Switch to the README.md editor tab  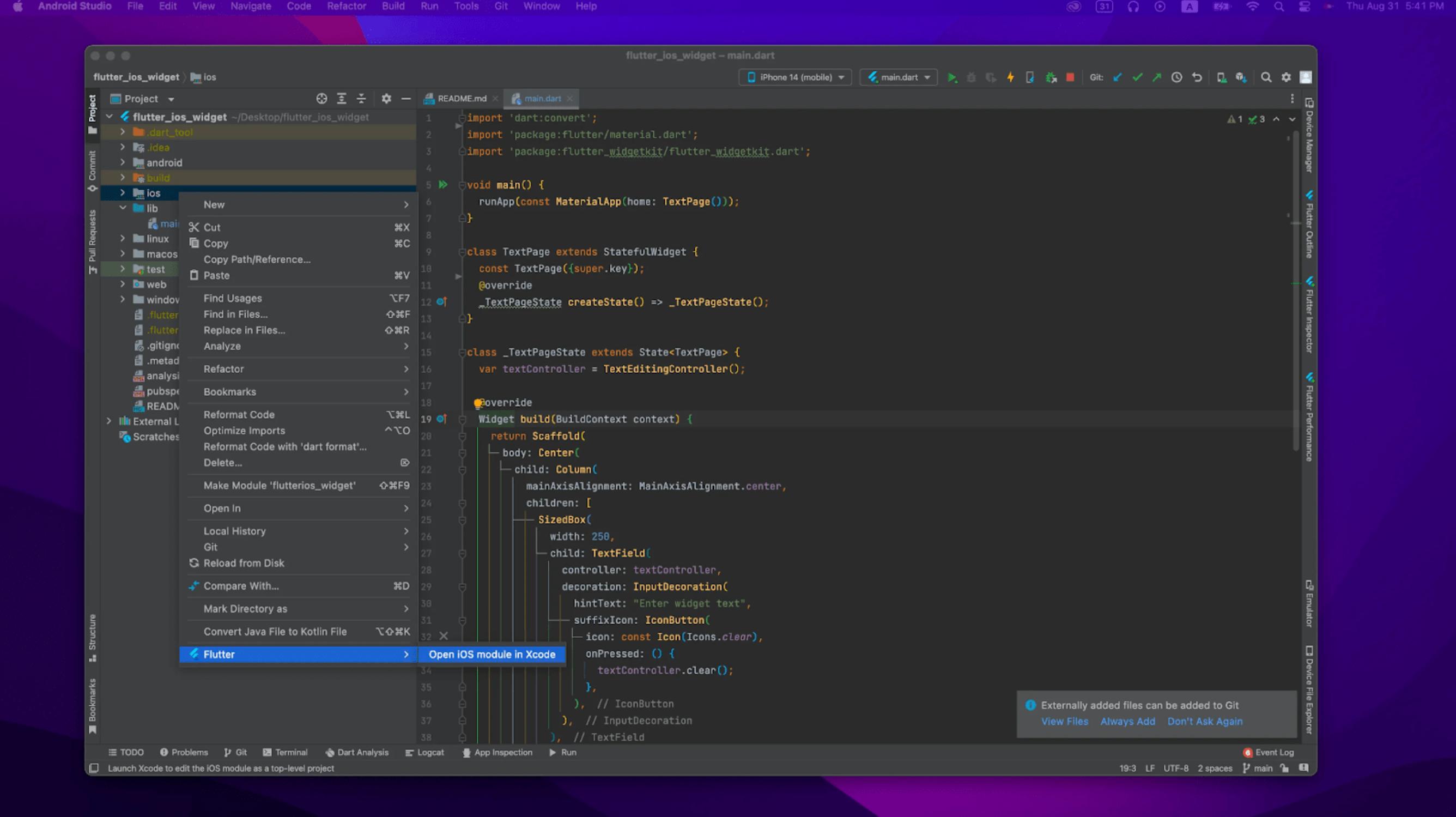(x=461, y=99)
